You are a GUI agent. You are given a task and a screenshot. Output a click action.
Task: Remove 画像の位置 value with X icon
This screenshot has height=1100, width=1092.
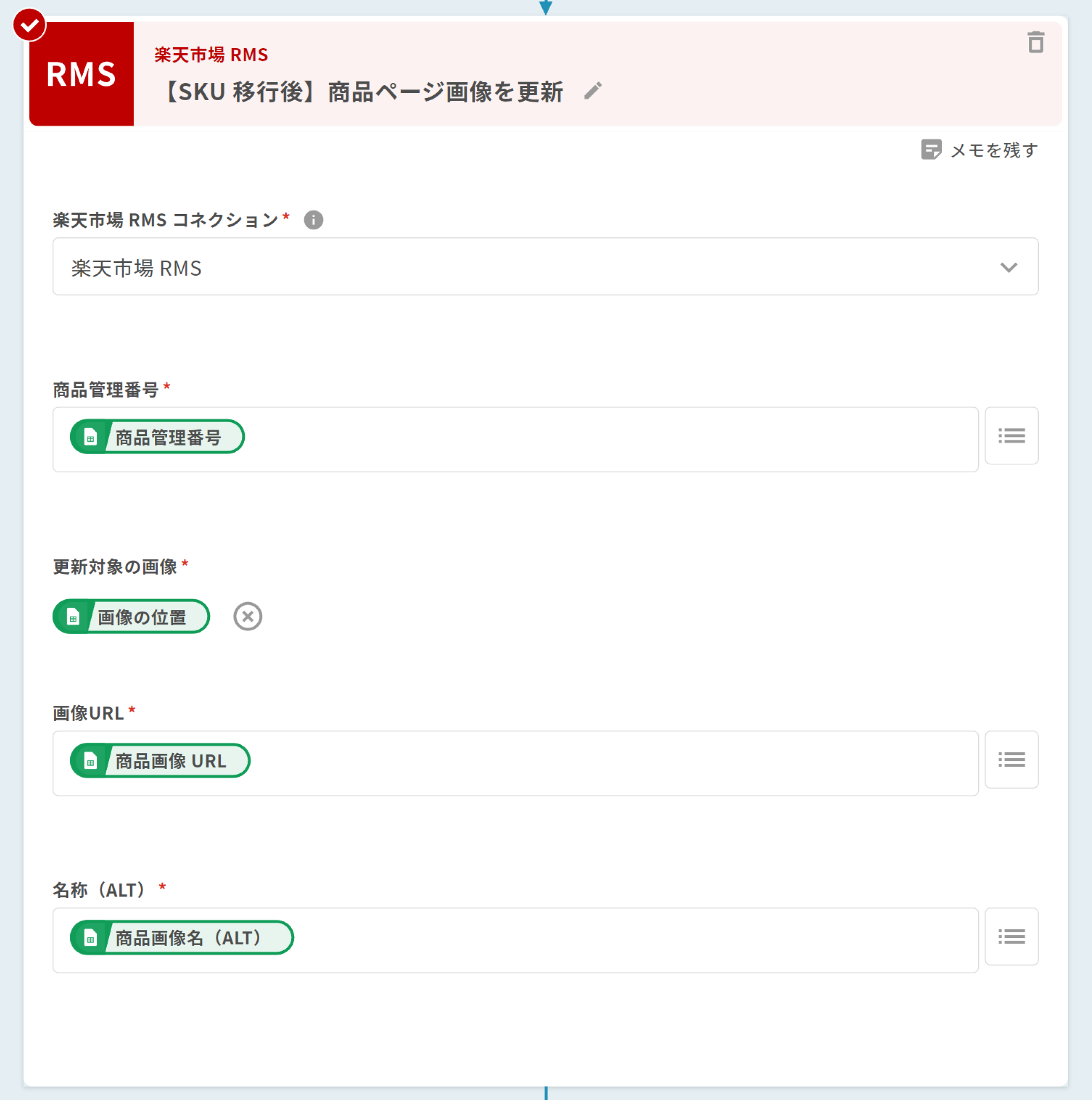tap(248, 617)
